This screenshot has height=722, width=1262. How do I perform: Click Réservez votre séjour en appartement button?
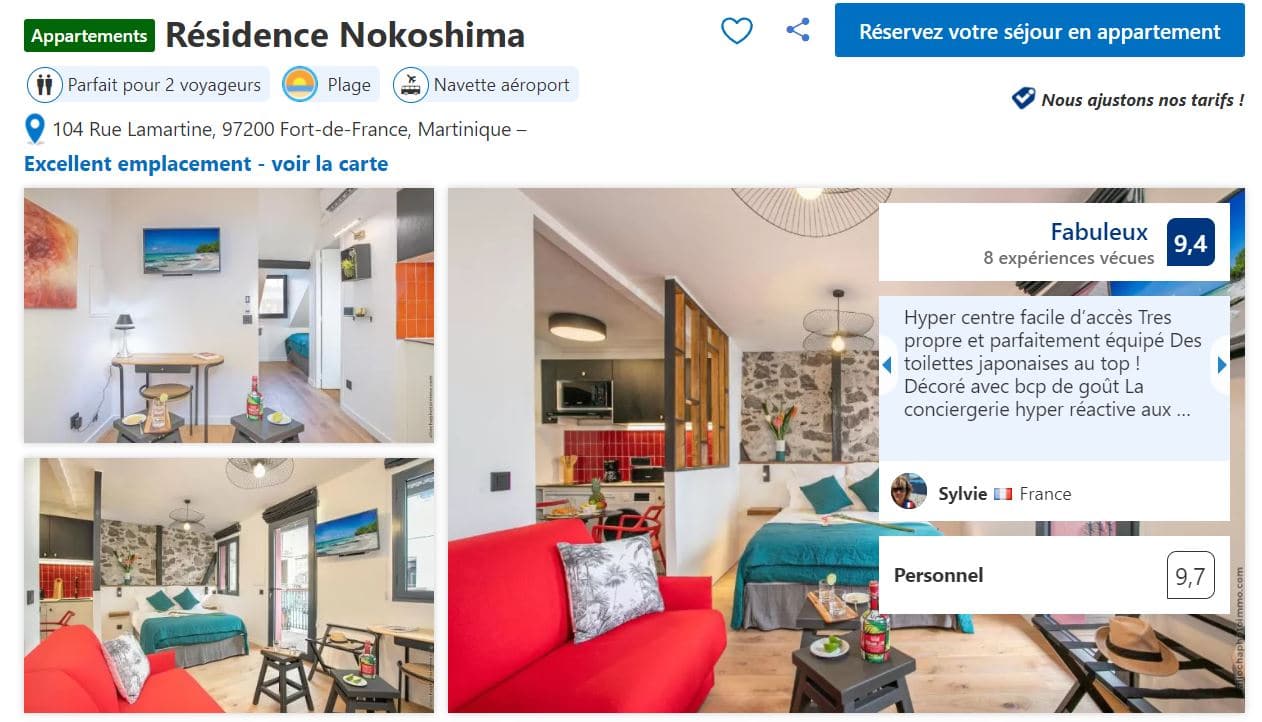click(1039, 31)
